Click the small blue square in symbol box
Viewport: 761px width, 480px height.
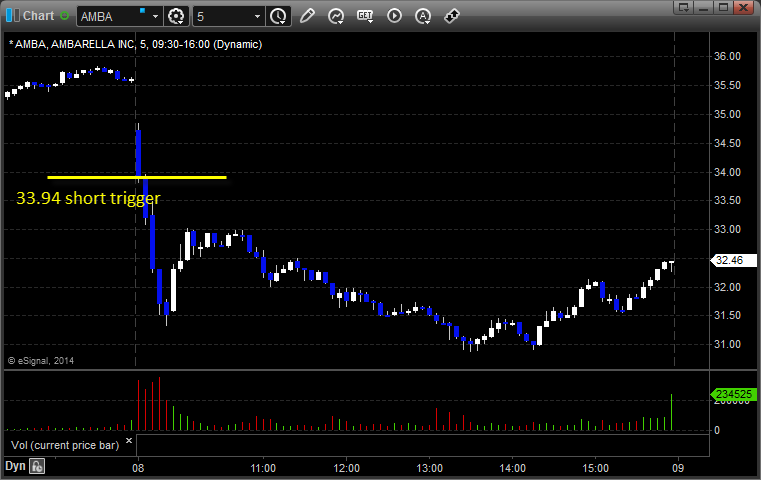tap(142, 11)
